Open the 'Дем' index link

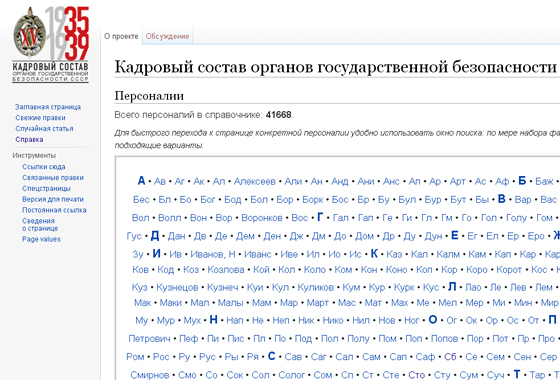(x=245, y=236)
